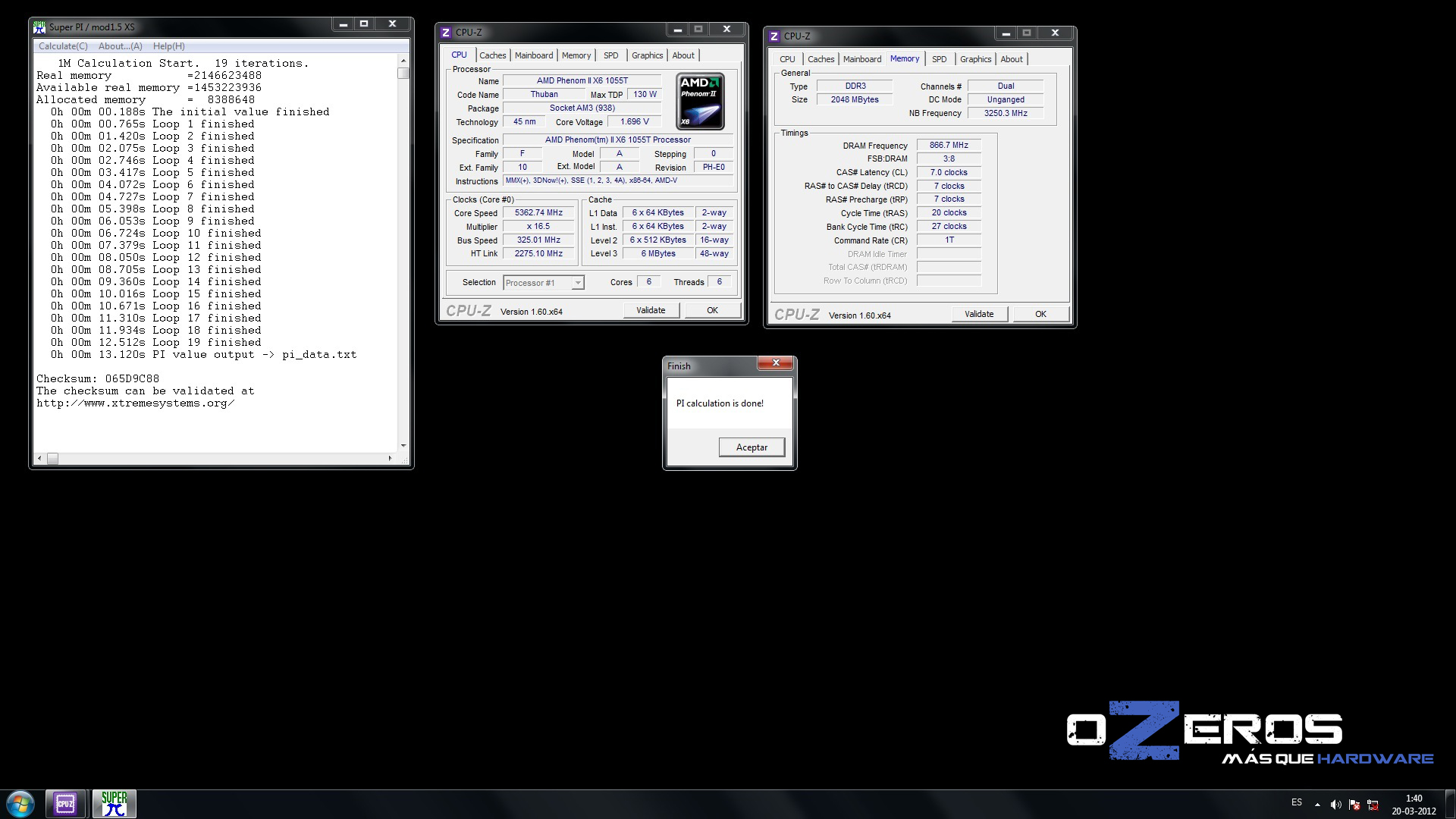Image resolution: width=1456 pixels, height=819 pixels.
Task: Click Action Center flag tray icon
Action: 1354,805
